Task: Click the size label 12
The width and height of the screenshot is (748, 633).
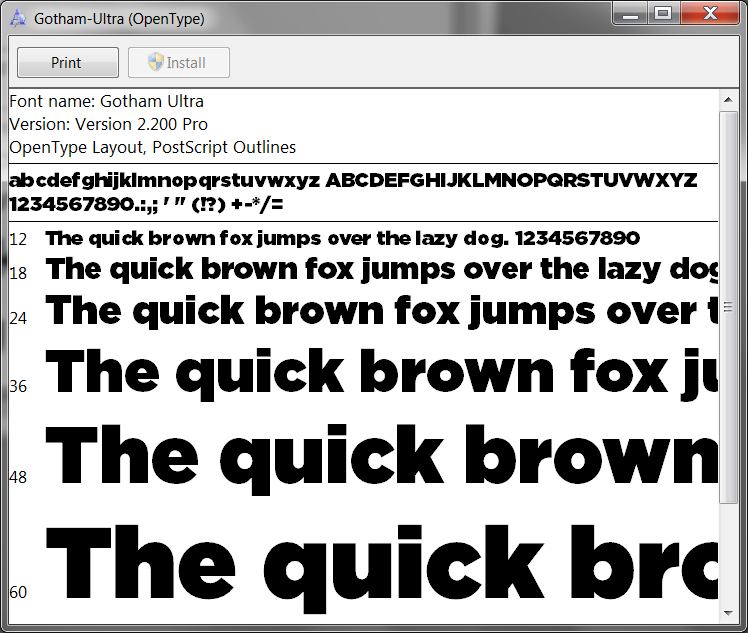Action: click(18, 239)
